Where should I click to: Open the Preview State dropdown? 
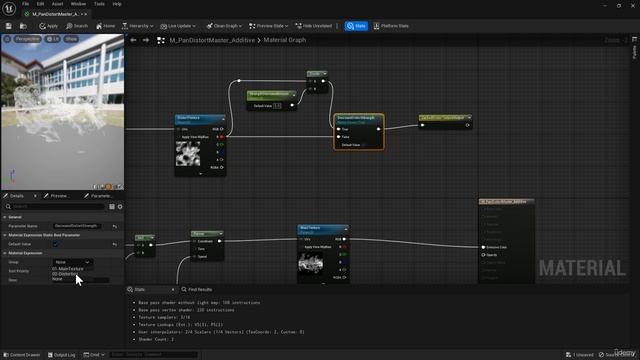click(269, 26)
